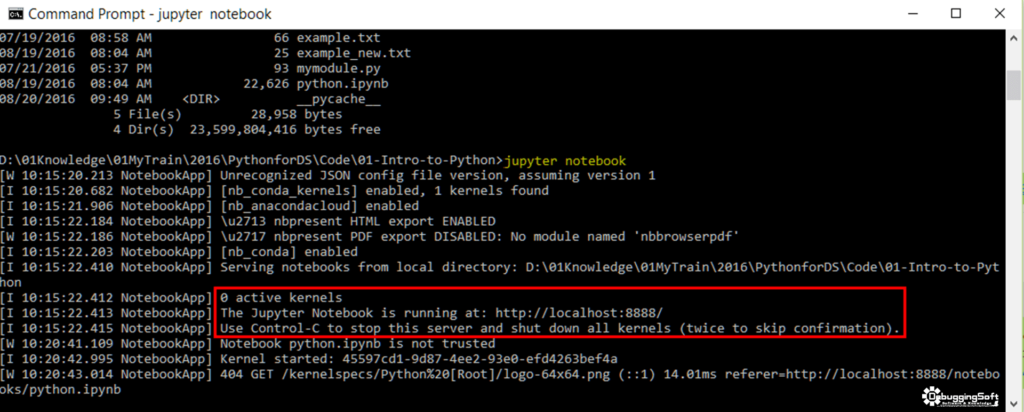Click the 'example.txt' file name
This screenshot has width=1024, height=412.
pyautogui.click(x=338, y=38)
